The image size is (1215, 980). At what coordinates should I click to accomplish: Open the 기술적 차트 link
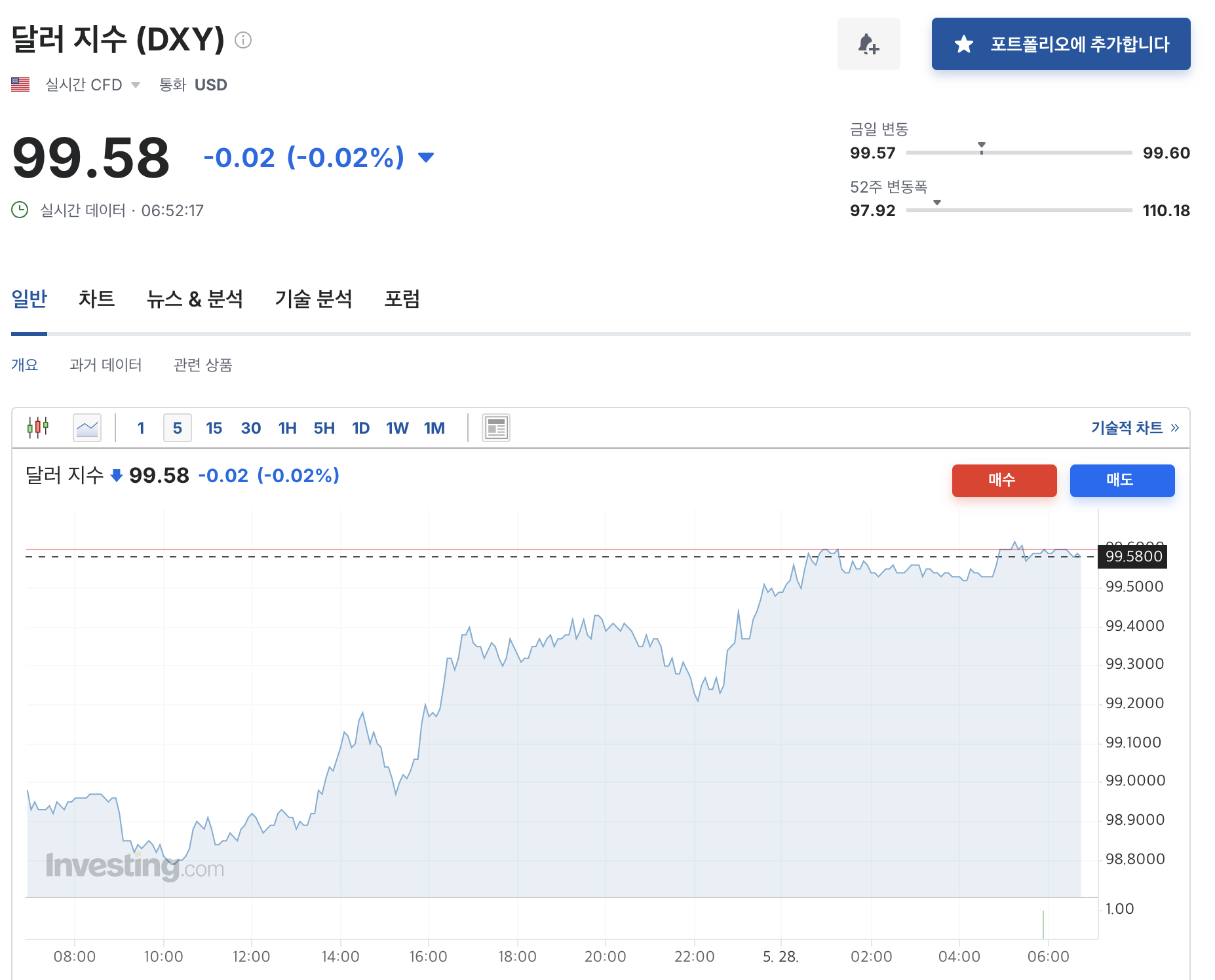pos(1135,428)
